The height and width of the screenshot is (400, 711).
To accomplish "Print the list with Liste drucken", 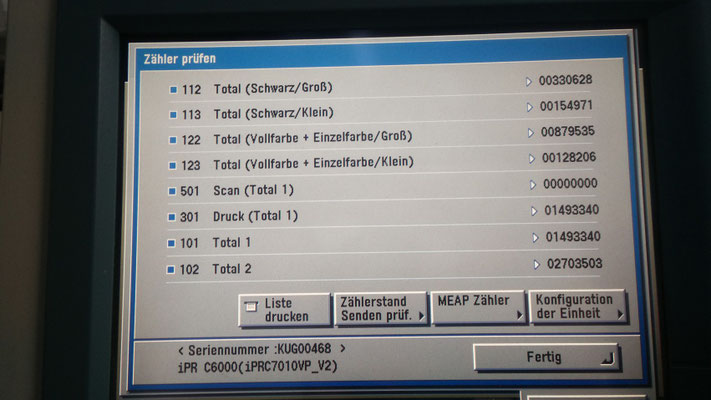I will pyautogui.click(x=284, y=310).
